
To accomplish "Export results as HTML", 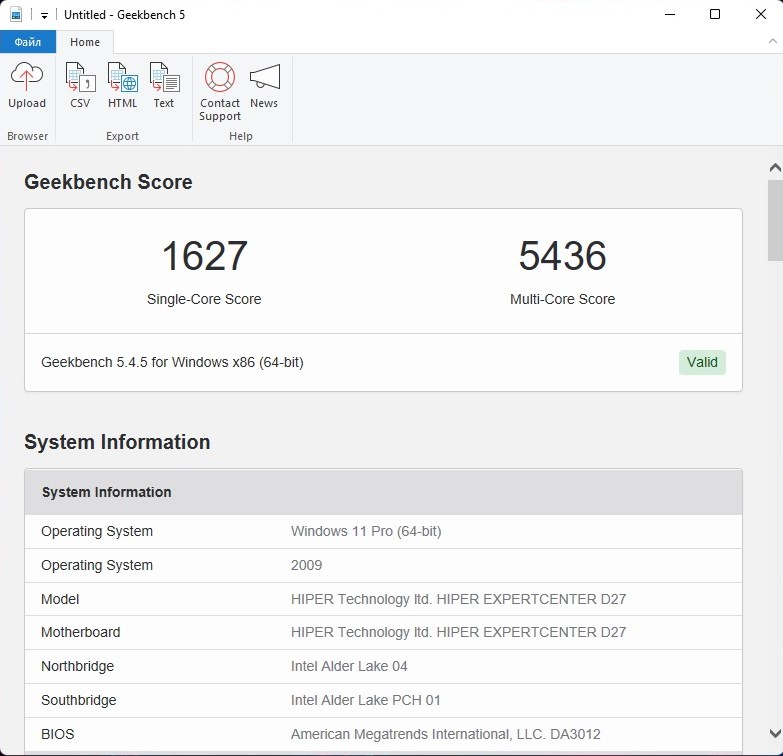I will [x=122, y=86].
